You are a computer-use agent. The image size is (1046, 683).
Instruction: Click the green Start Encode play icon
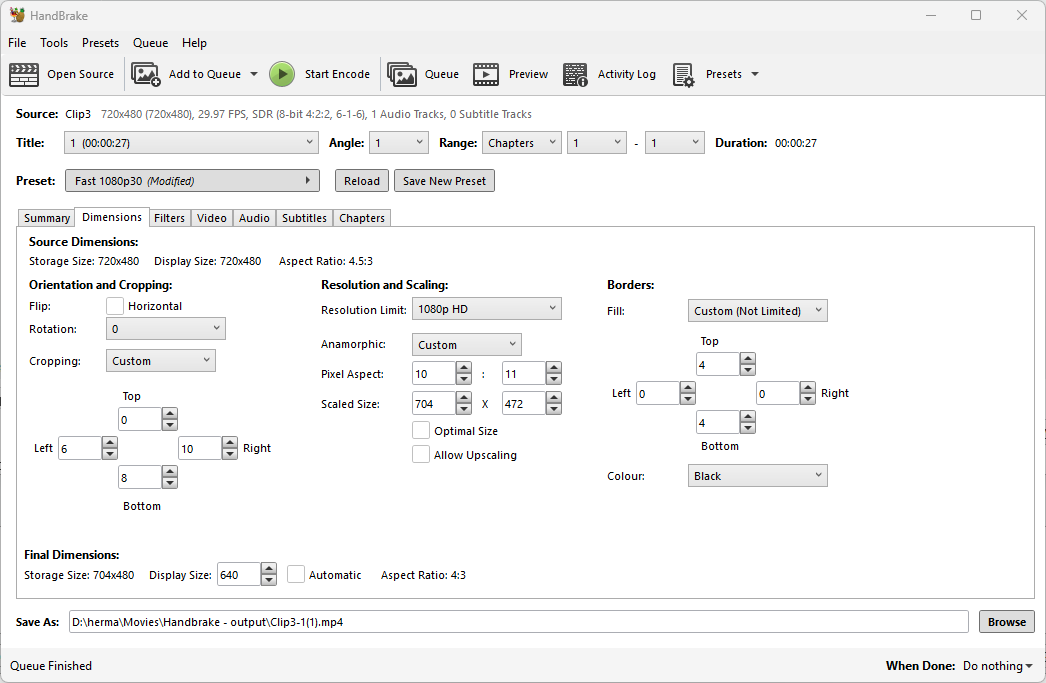click(282, 74)
